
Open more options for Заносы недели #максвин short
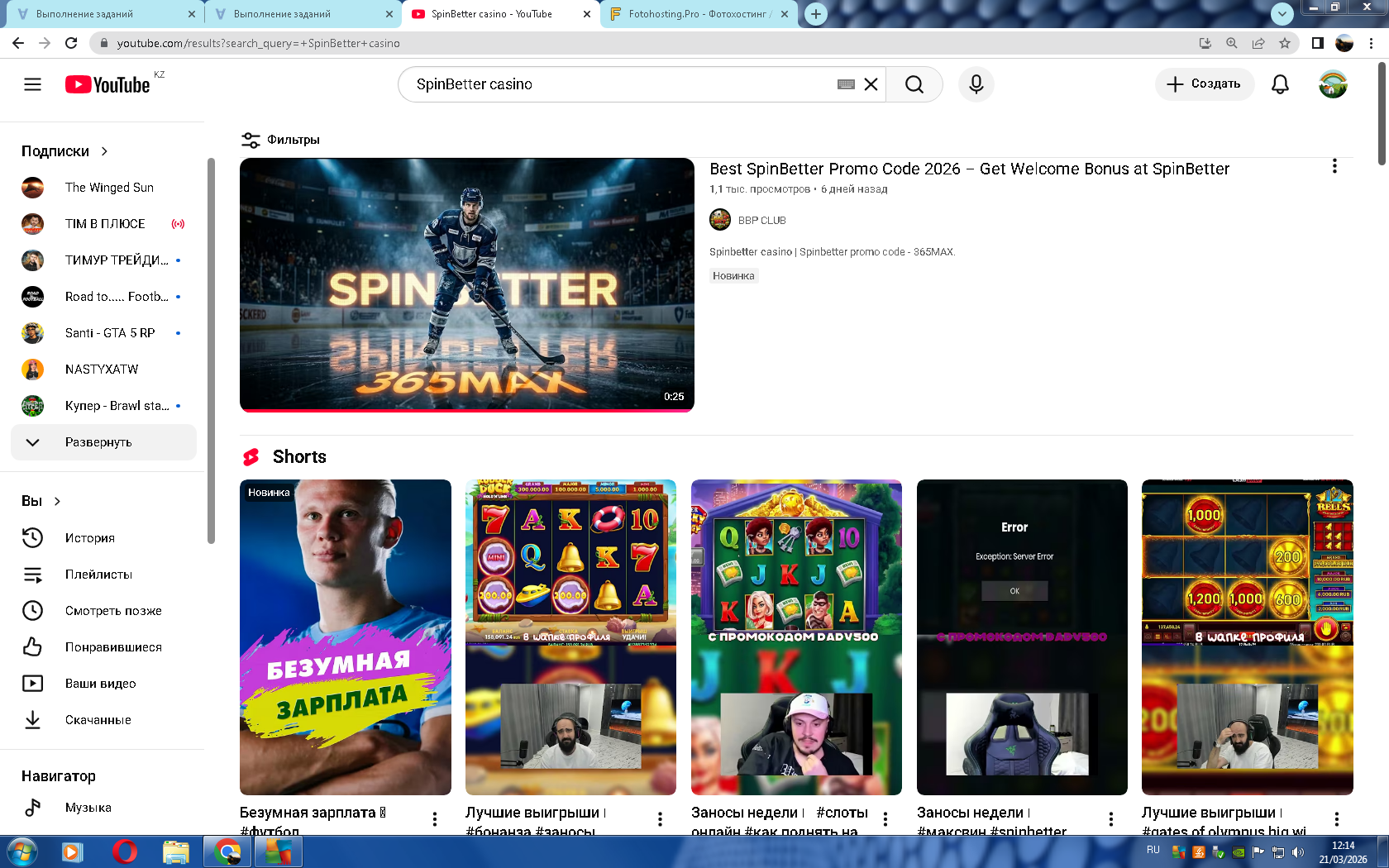[1111, 819]
